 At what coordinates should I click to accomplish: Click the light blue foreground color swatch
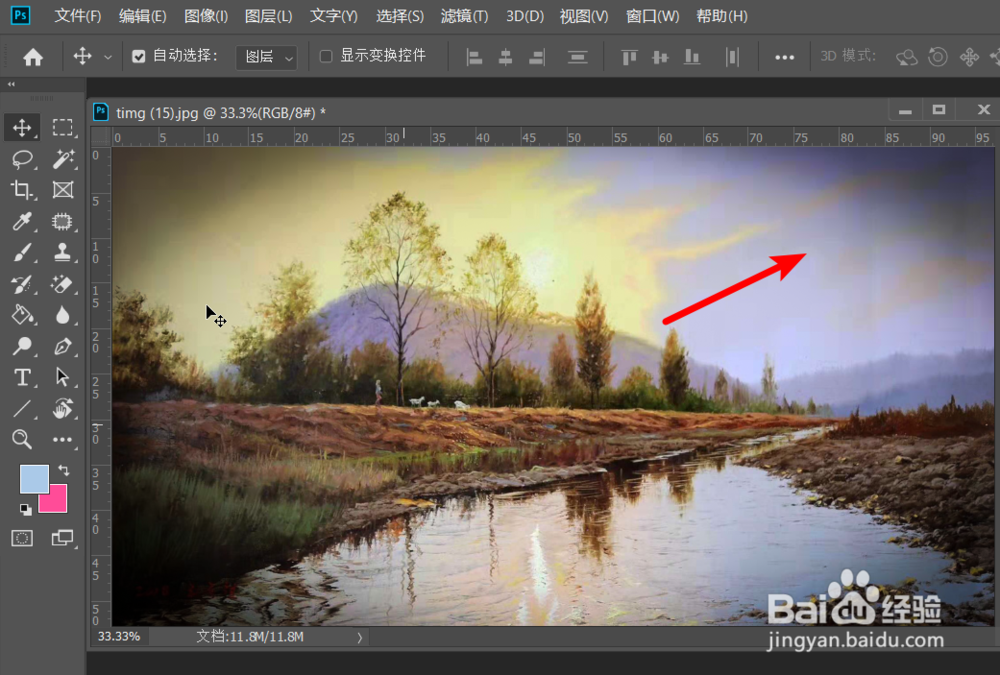pyautogui.click(x=34, y=479)
